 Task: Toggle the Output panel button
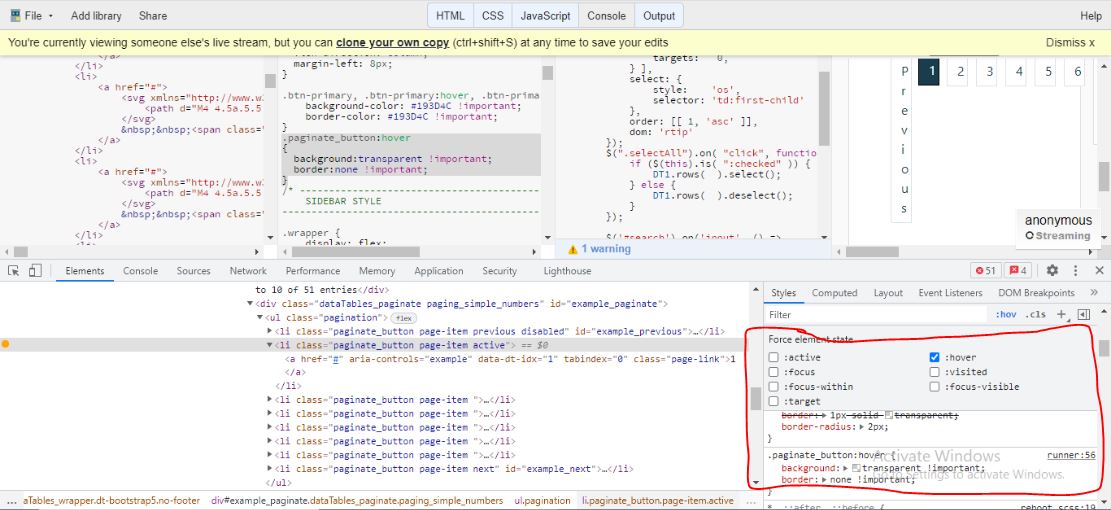tap(659, 16)
